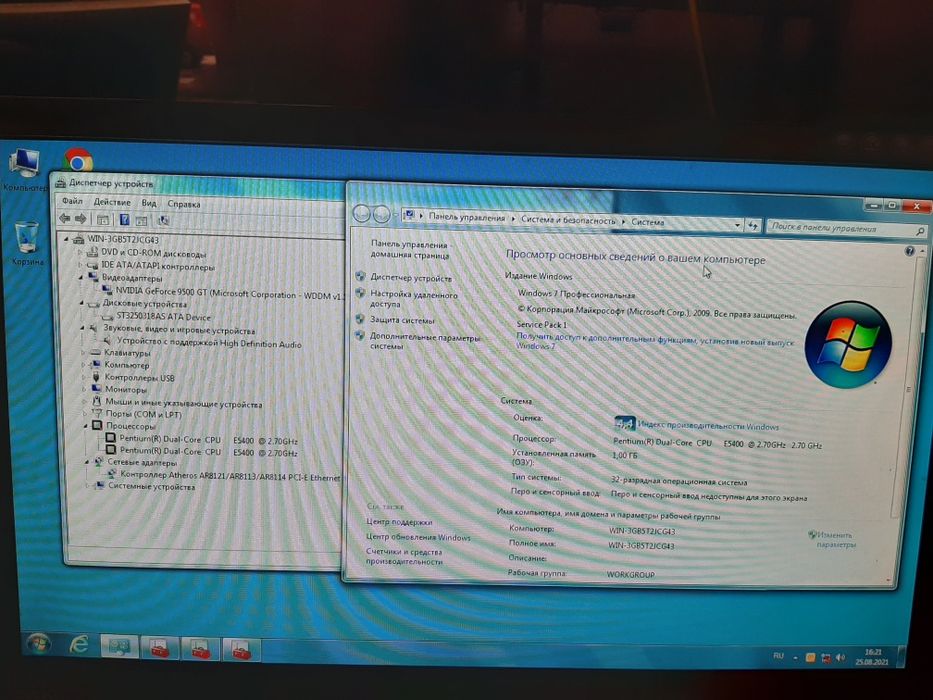Viewport: 933px width, 700px height.
Task: Click Forward button in System window
Action: coord(381,214)
